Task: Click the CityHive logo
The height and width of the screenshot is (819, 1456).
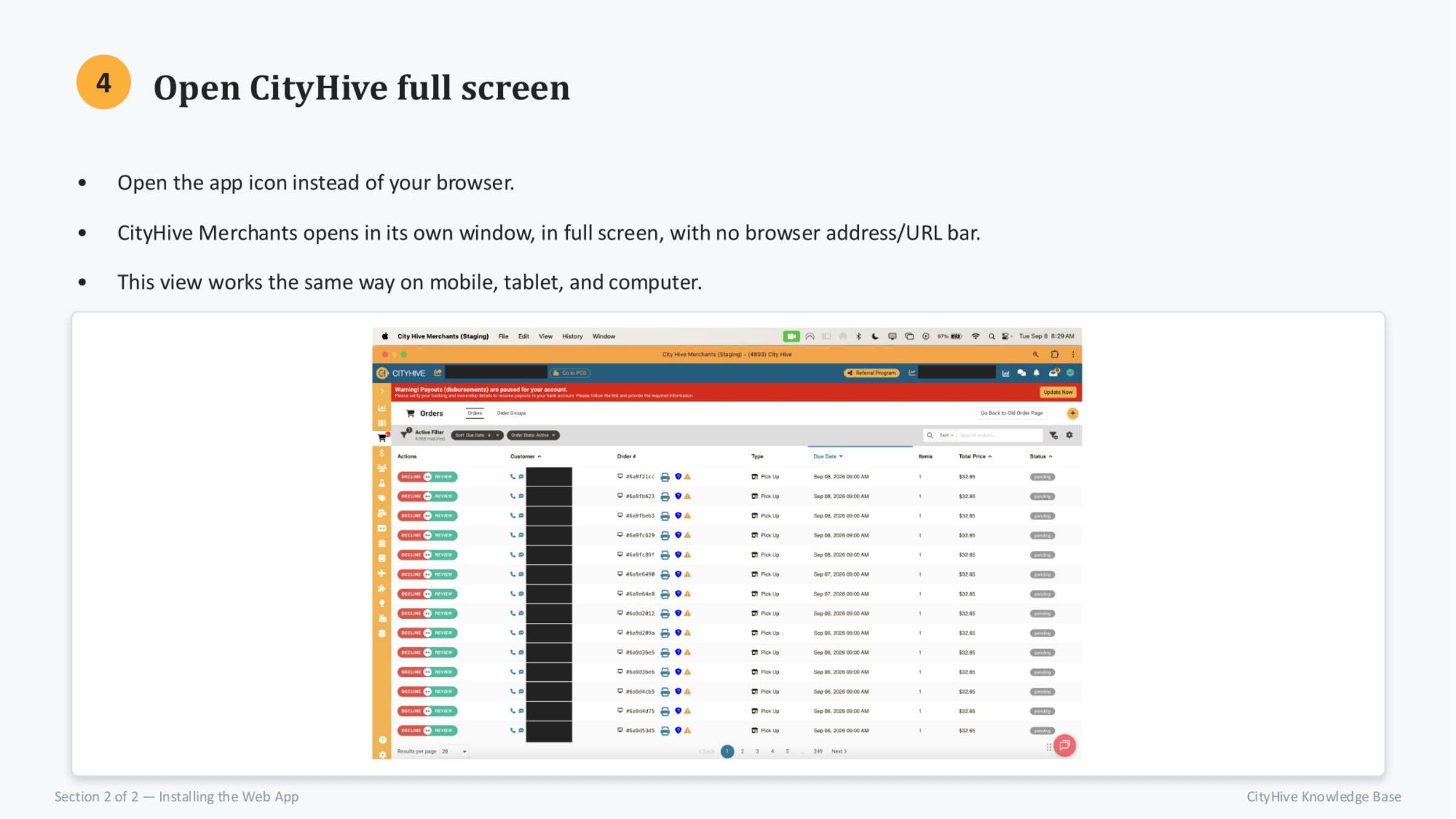Action: pyautogui.click(x=401, y=373)
